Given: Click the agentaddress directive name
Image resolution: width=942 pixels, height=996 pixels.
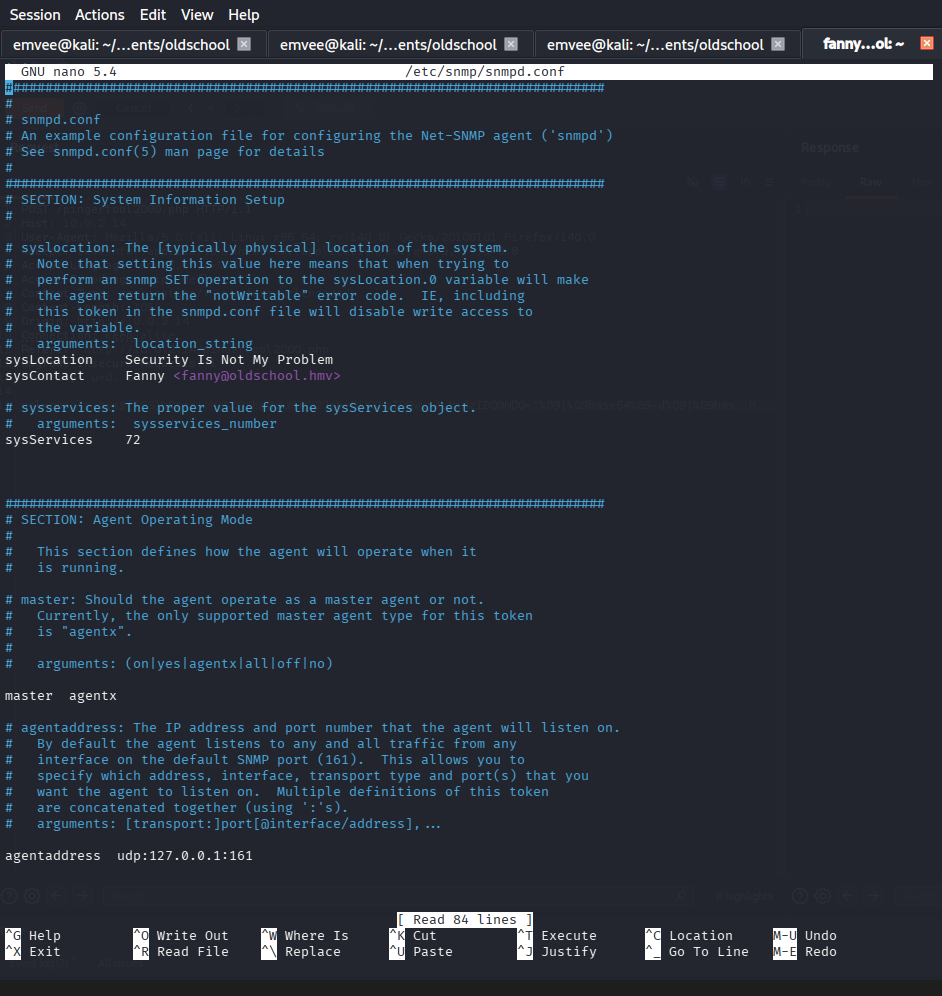Looking at the screenshot, I should 53,856.
